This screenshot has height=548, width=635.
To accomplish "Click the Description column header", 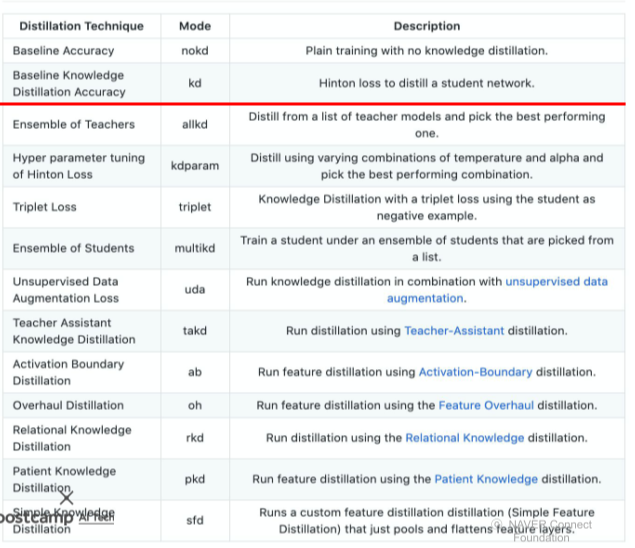I will [427, 26].
